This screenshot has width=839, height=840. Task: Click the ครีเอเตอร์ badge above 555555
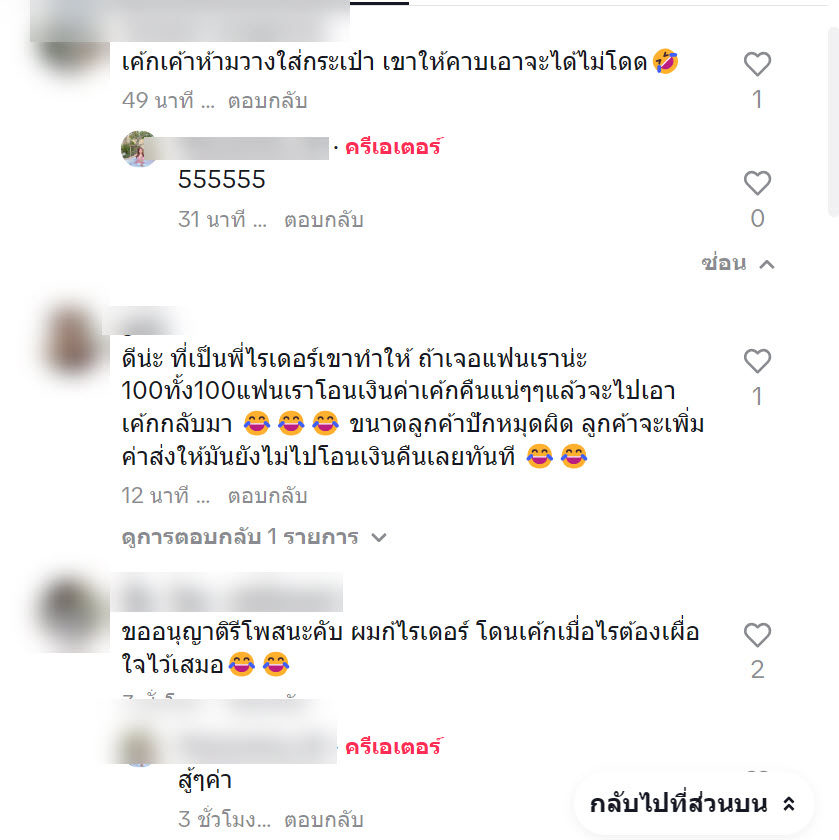(x=394, y=147)
